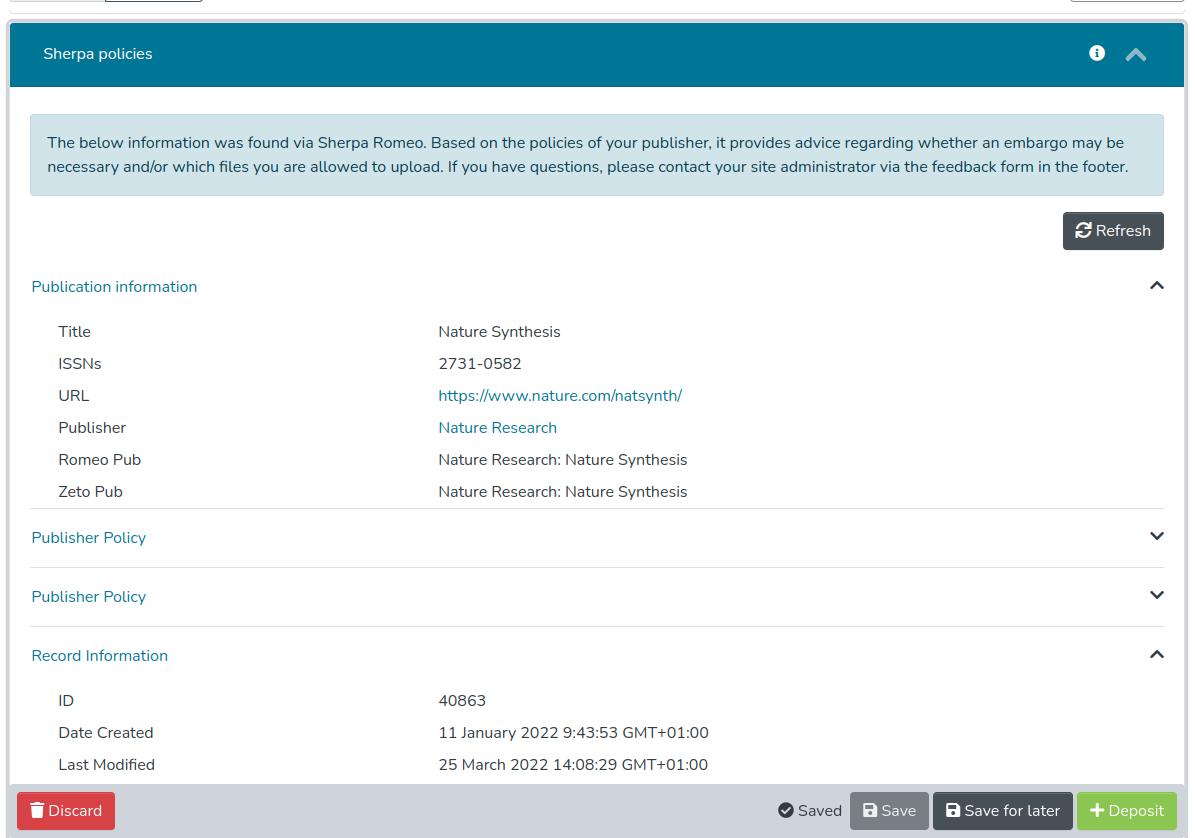Discard the submission with the trash button
Viewport: 1195px width, 838px height.
click(x=66, y=811)
